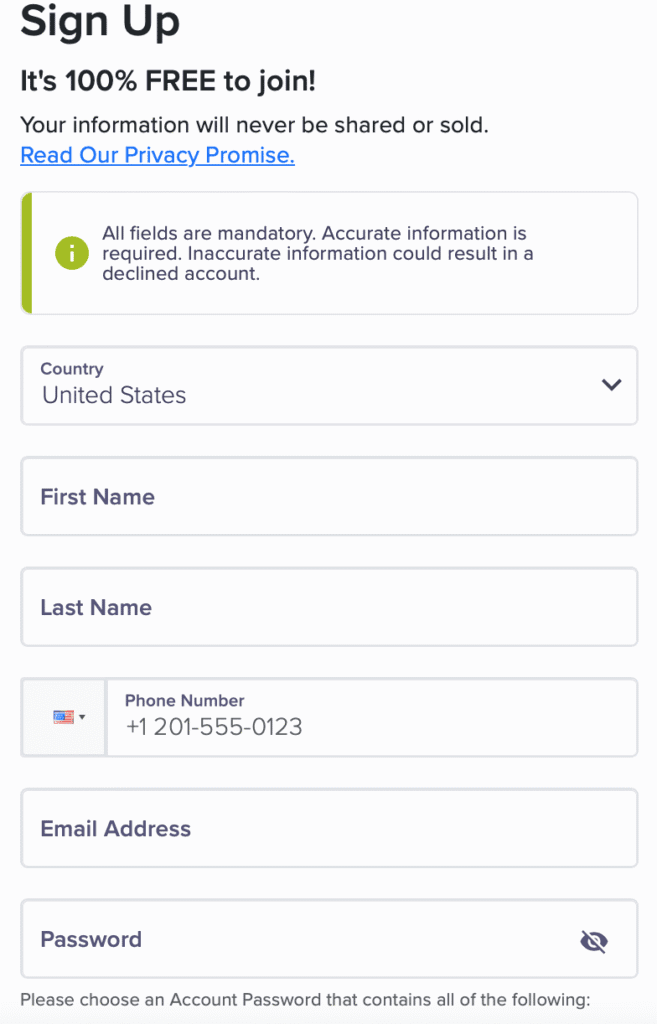Focus the First Name input field
This screenshot has height=1024, width=657.
(329, 496)
